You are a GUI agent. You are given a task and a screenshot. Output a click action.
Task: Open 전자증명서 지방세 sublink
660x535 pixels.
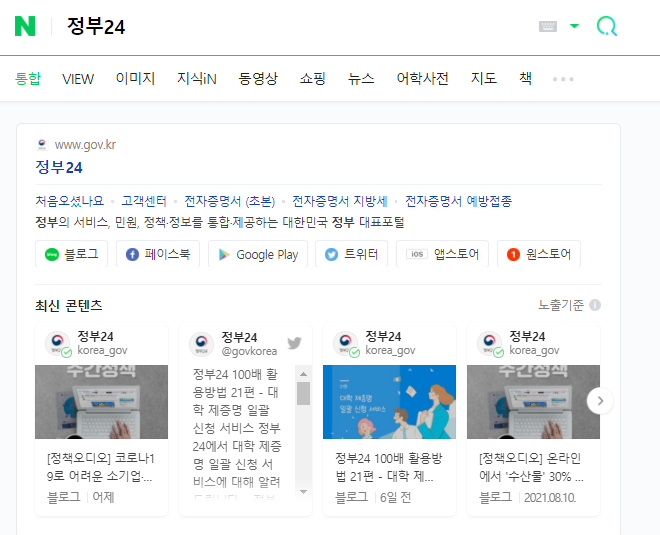point(340,201)
